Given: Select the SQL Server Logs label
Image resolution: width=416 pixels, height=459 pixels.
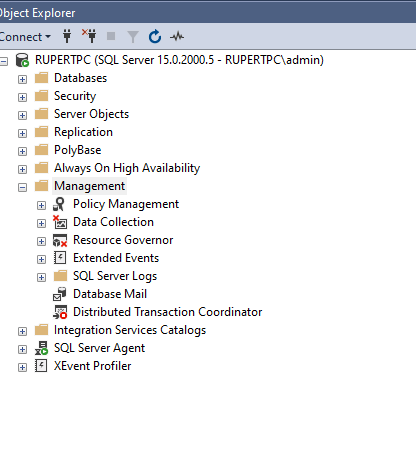Looking at the screenshot, I should point(115,276).
